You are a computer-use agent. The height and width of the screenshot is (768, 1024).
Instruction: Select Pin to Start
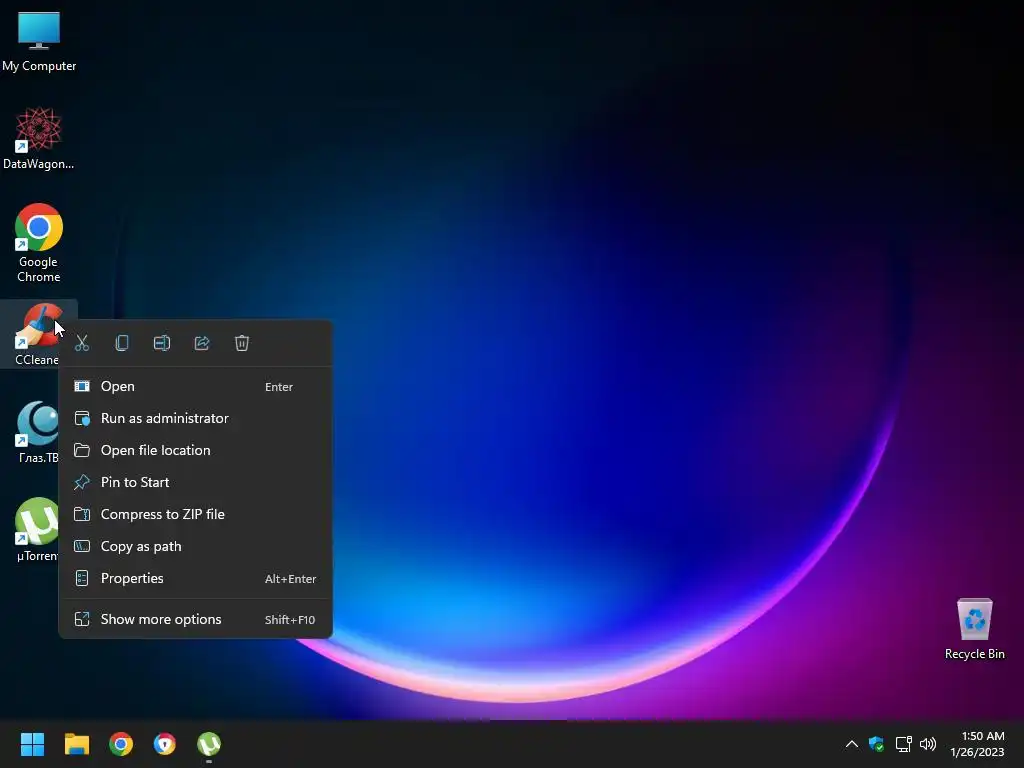[195, 483]
